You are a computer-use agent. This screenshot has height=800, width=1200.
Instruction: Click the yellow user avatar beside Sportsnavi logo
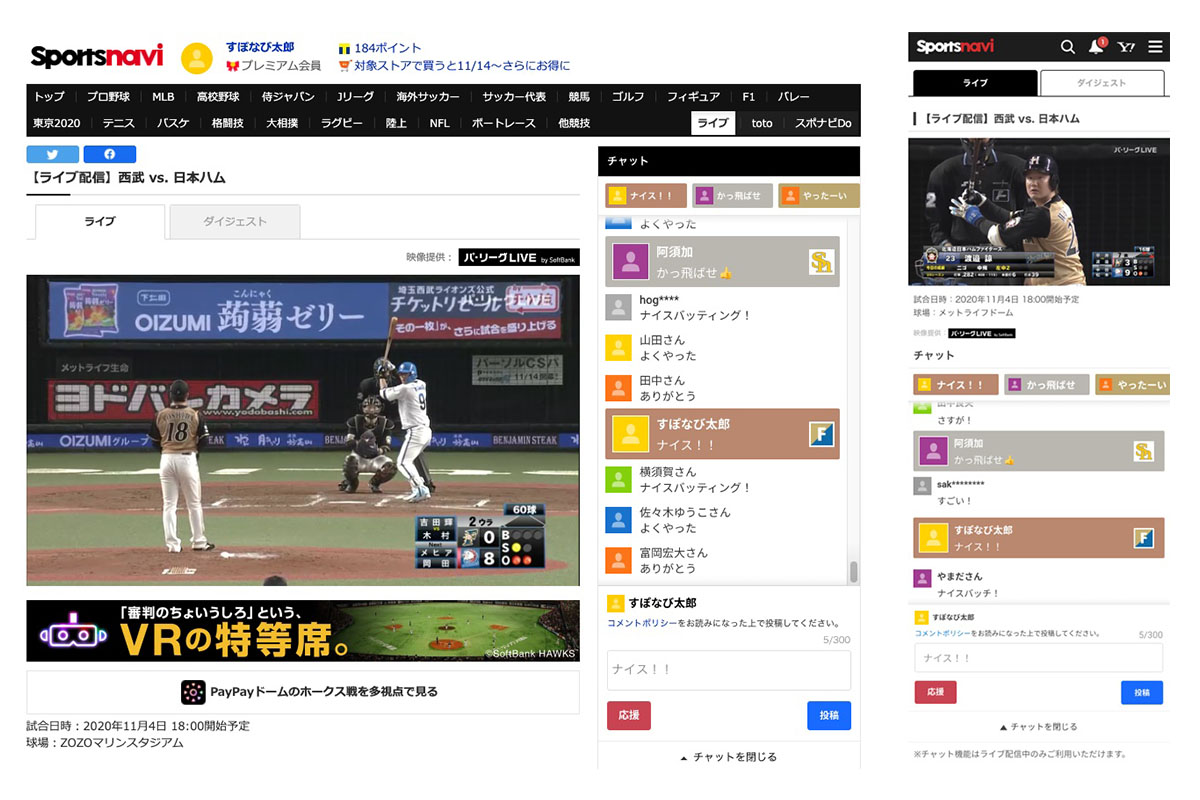(x=196, y=58)
